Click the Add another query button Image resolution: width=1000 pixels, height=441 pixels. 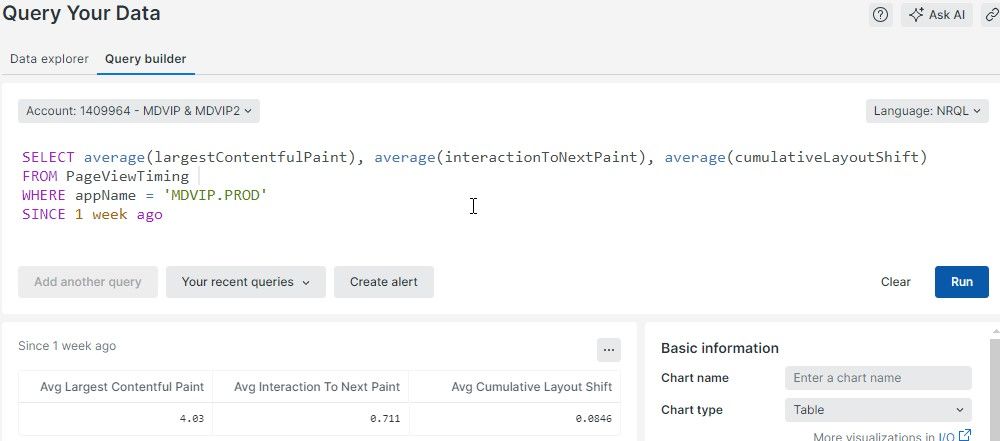click(x=87, y=282)
